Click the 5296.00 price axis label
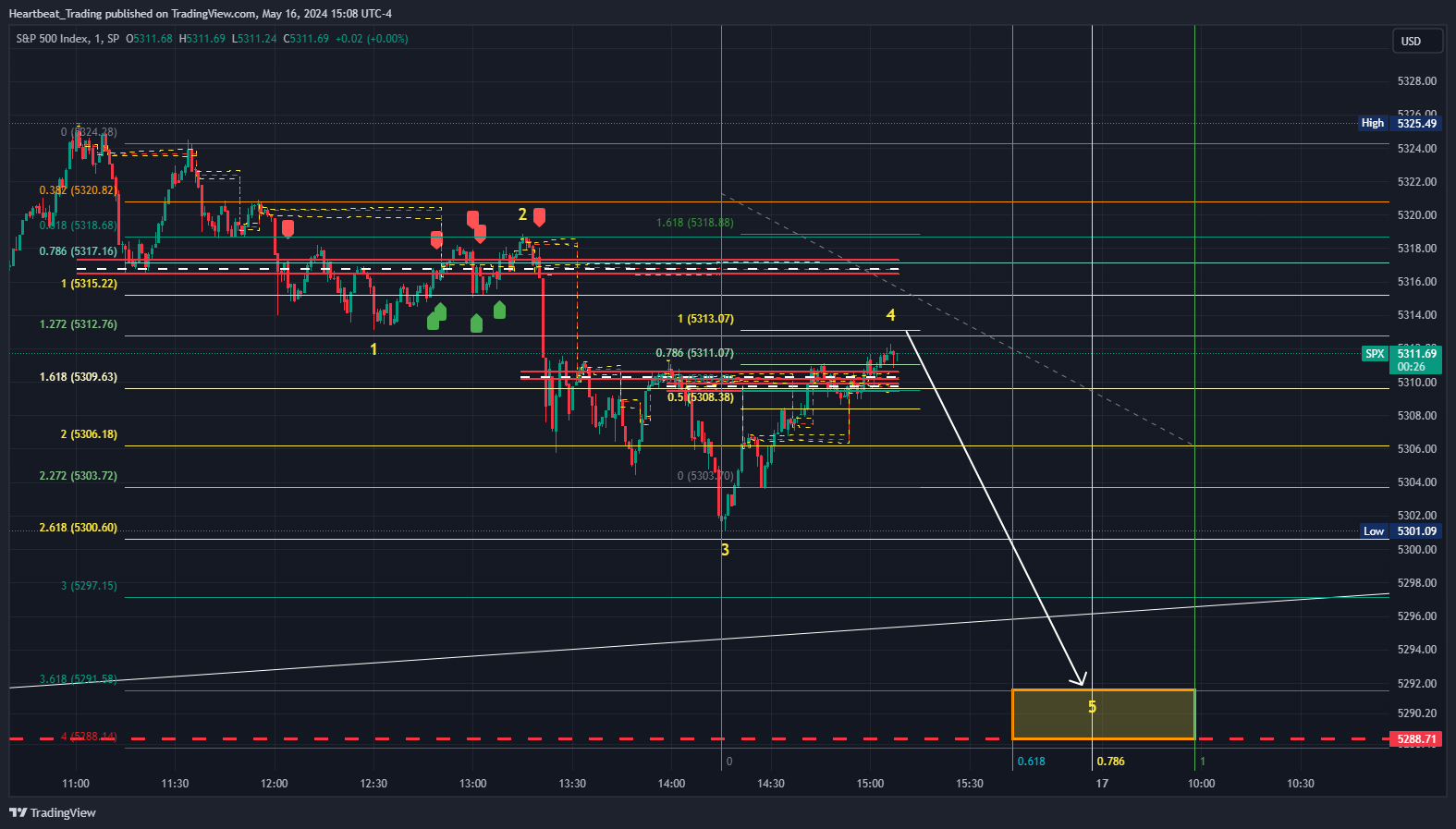Screen dimensions: 1456x829 pos(1417,616)
